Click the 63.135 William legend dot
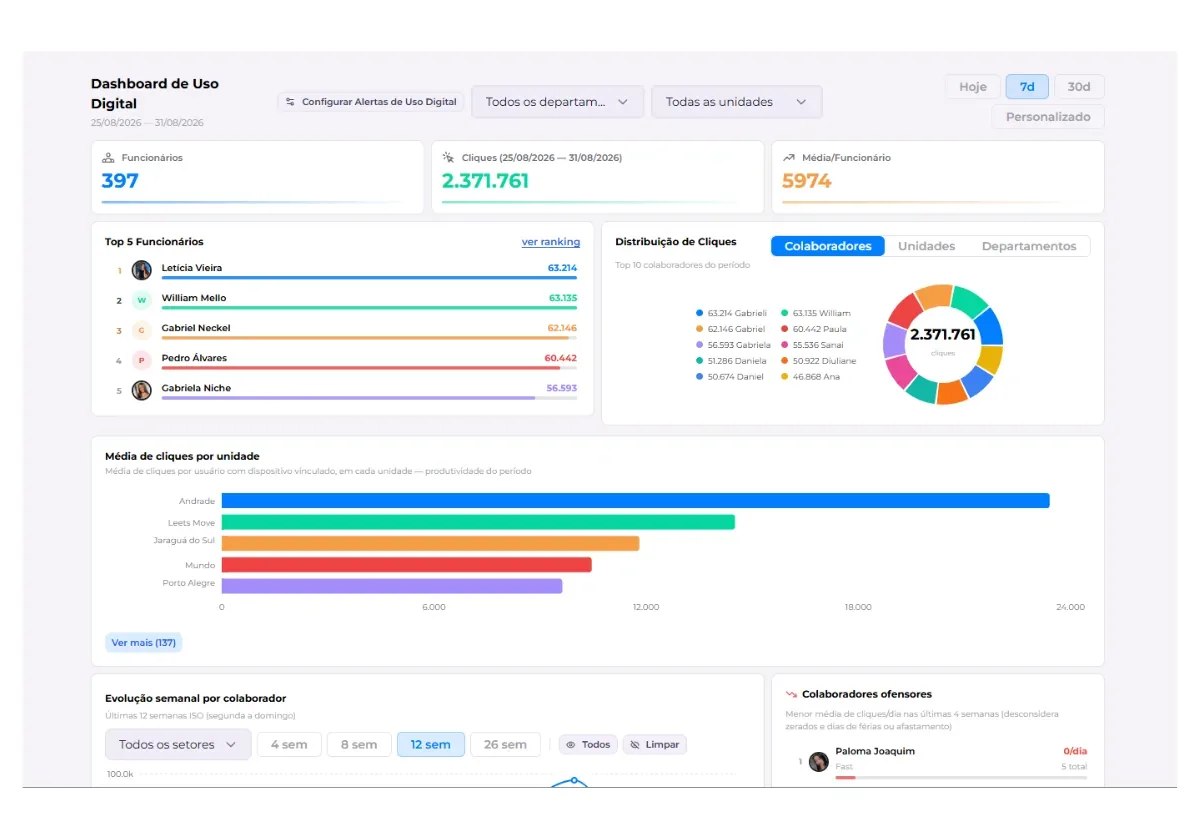The image size is (1200, 838). tap(785, 313)
